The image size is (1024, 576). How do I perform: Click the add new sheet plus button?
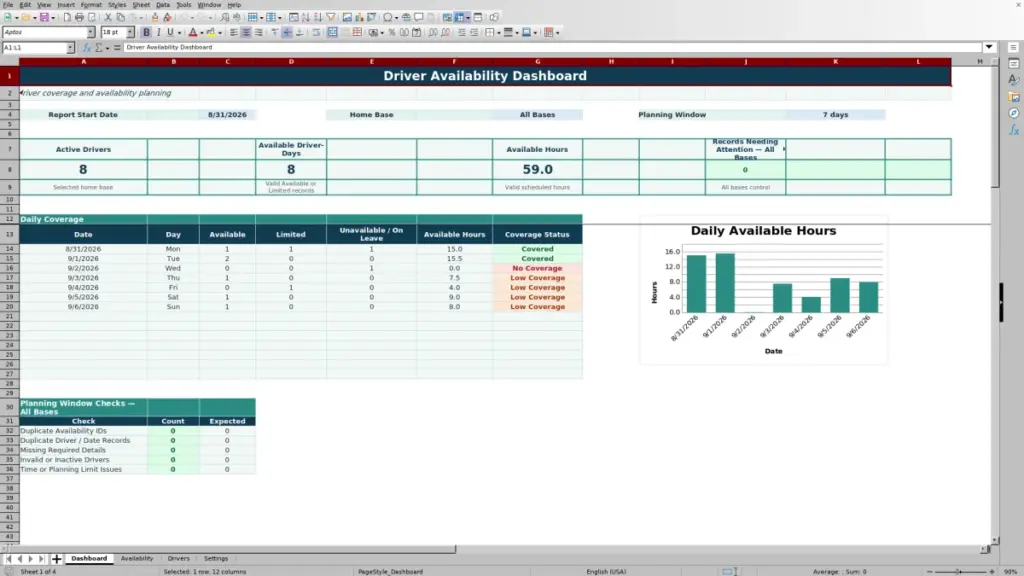click(56, 559)
